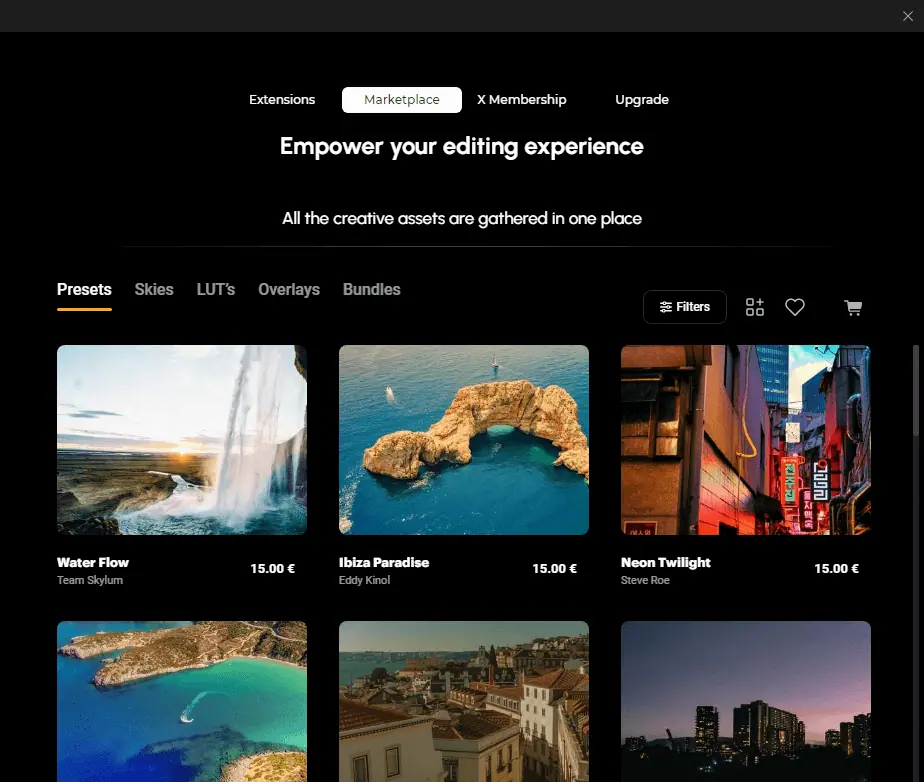Viewport: 924px width, 782px height.
Task: Click the vertical scrollbar on the right
Action: [x=916, y=390]
